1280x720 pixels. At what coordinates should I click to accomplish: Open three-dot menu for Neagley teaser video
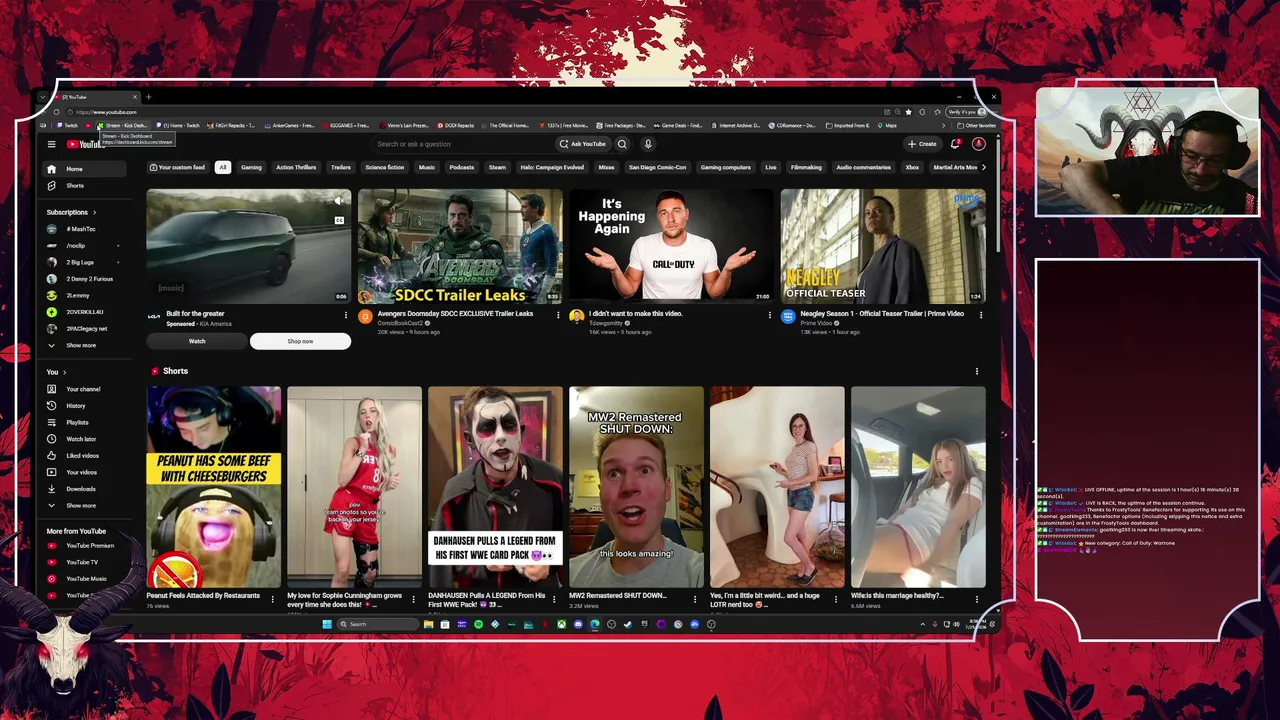pos(980,315)
